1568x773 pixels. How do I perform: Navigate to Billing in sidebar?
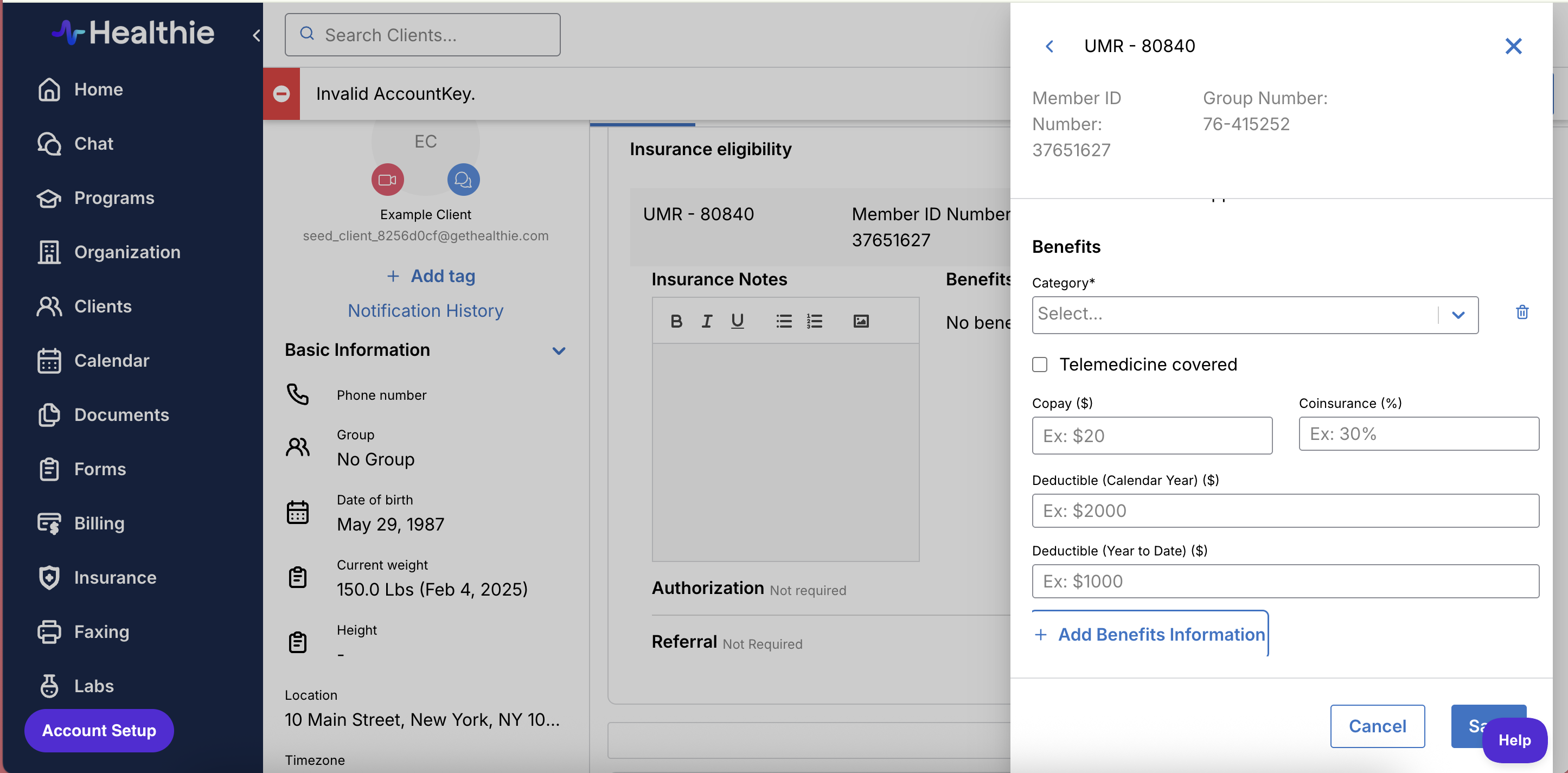(99, 523)
